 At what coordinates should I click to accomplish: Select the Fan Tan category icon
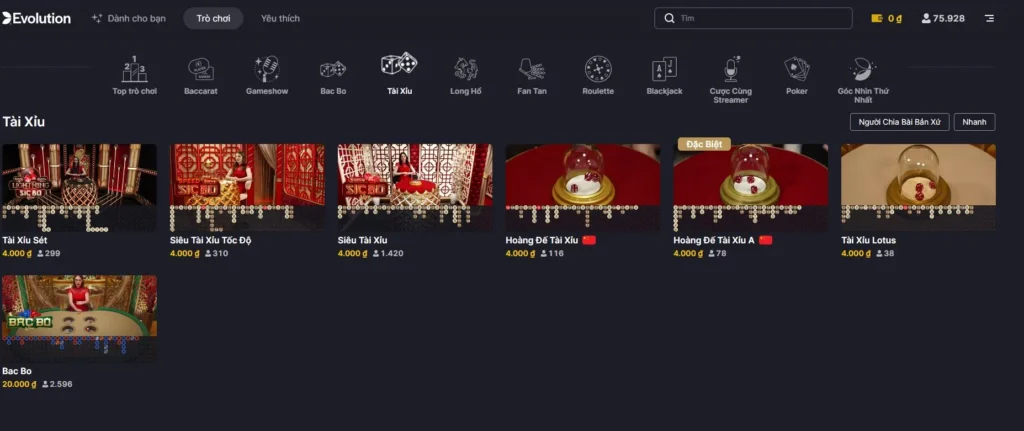(x=532, y=76)
